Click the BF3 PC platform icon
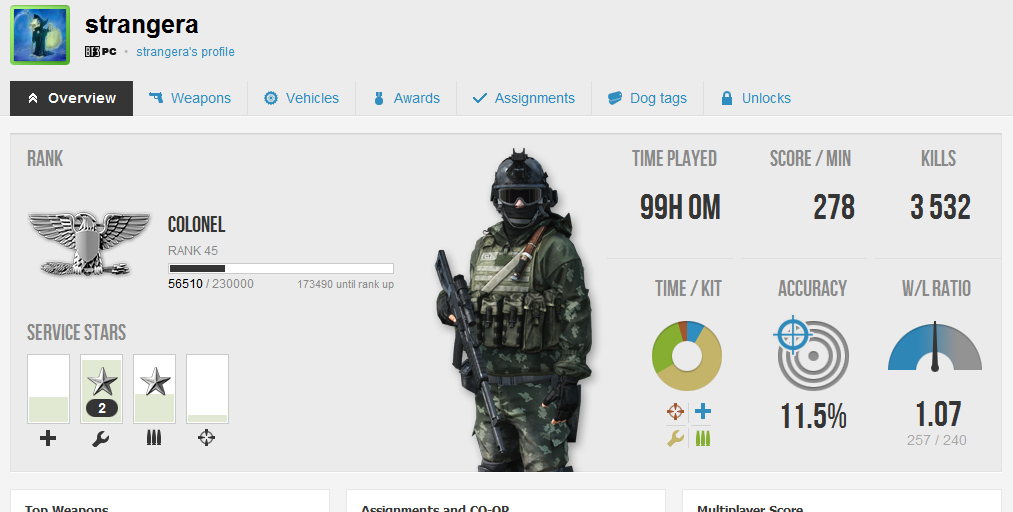 [101, 51]
